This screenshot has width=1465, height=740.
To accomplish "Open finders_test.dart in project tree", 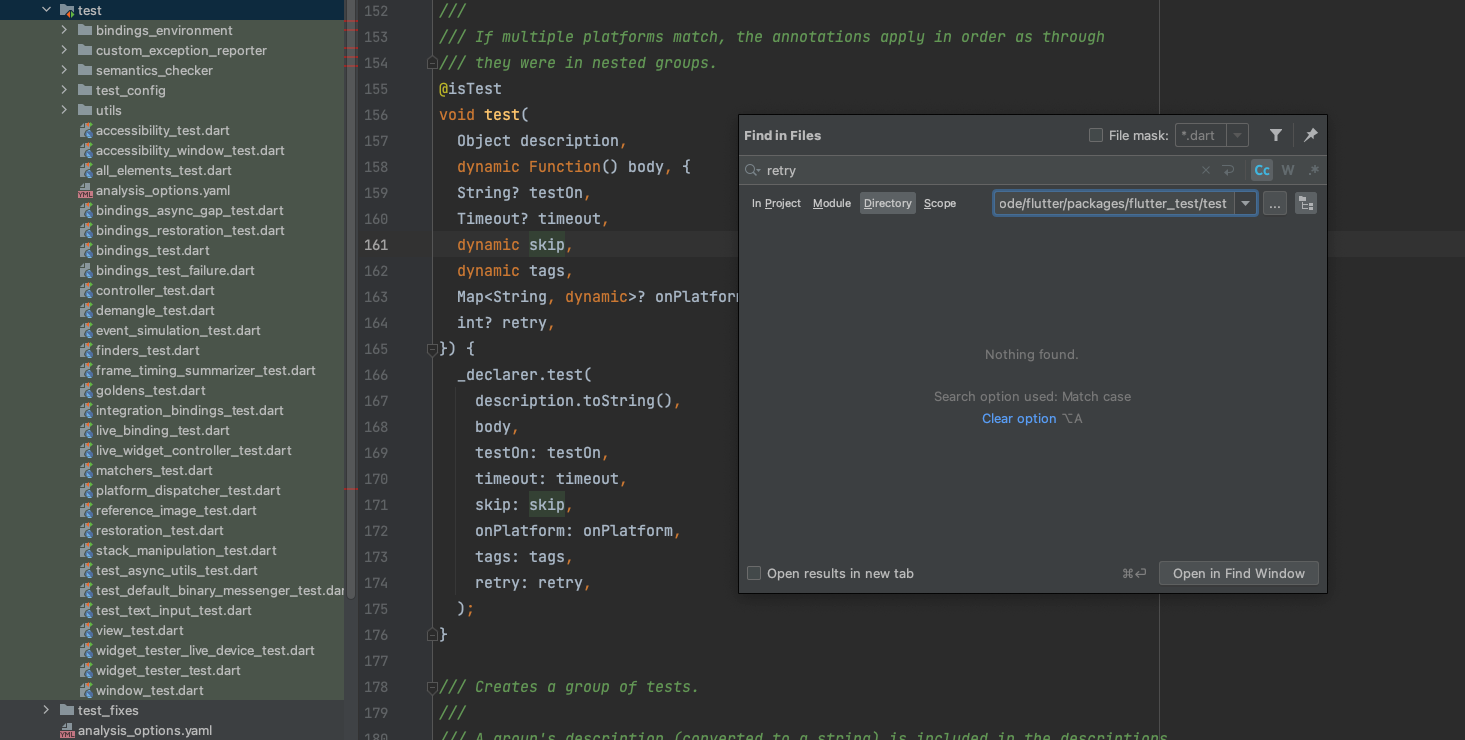I will click(x=148, y=350).
